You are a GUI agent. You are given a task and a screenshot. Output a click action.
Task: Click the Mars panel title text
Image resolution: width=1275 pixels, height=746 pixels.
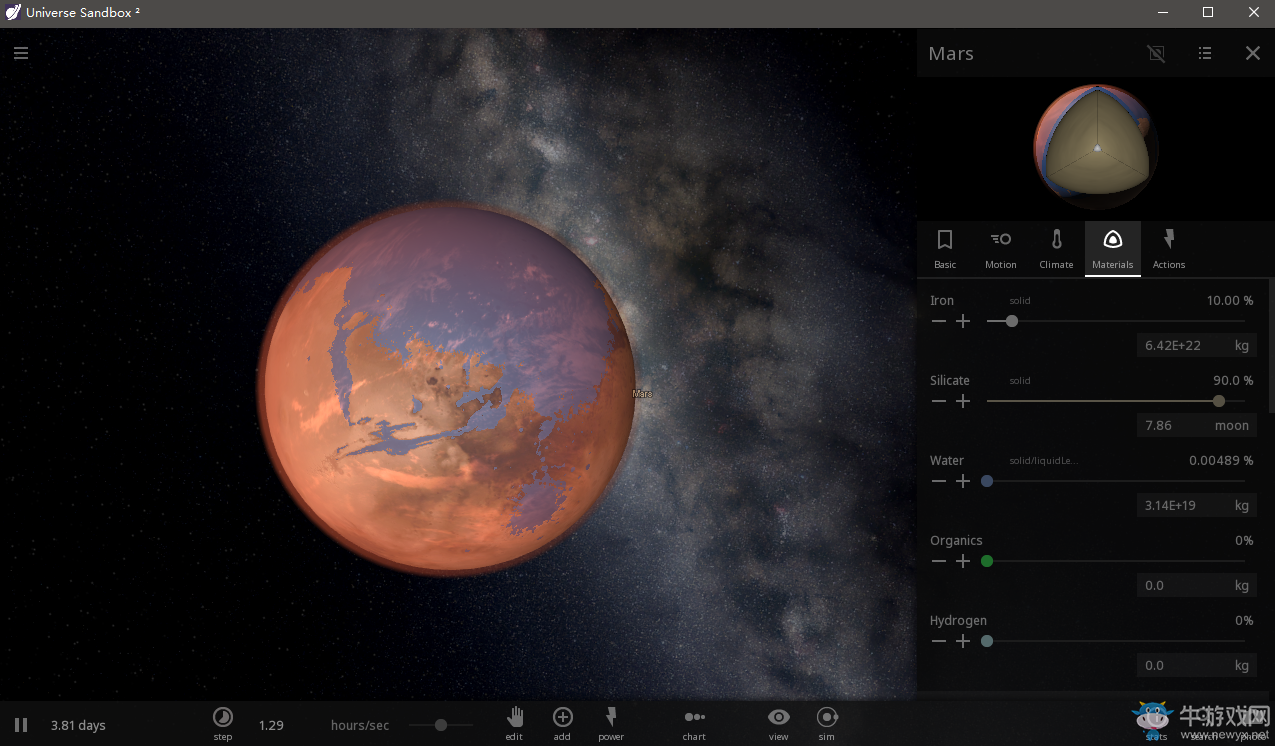coord(951,54)
